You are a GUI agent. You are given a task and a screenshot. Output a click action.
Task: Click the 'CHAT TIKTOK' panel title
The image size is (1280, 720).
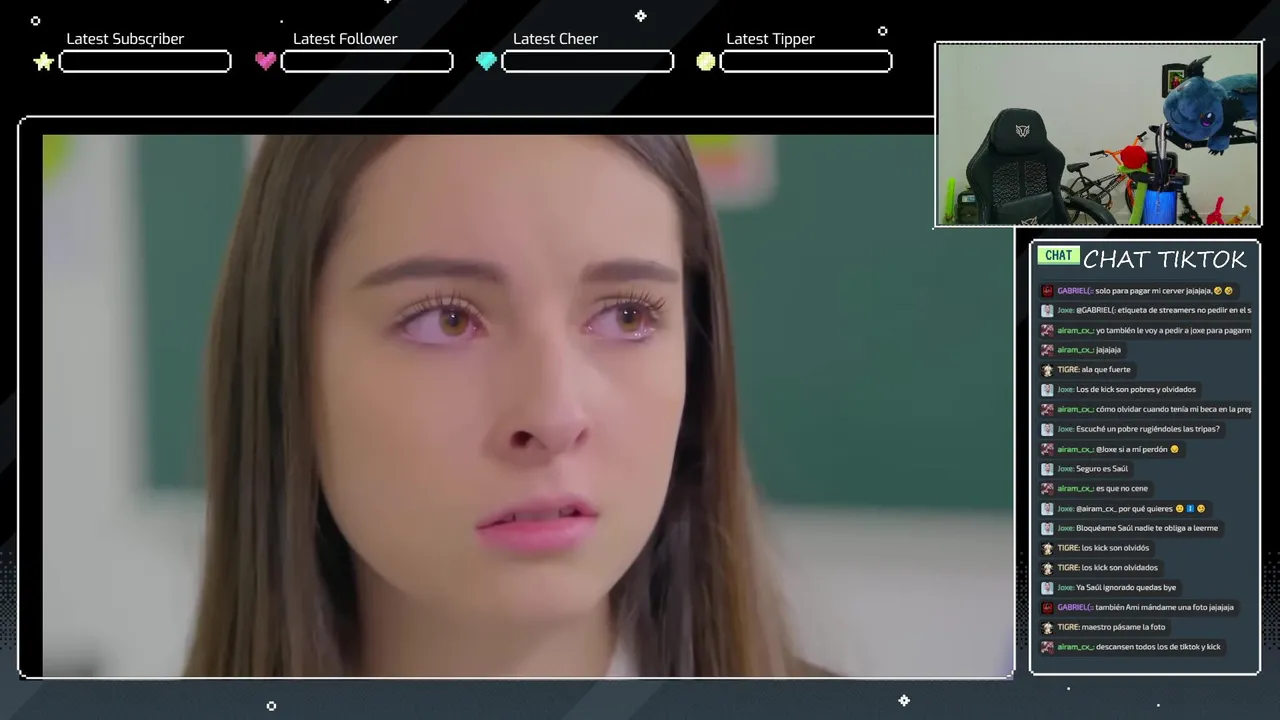click(x=1165, y=260)
